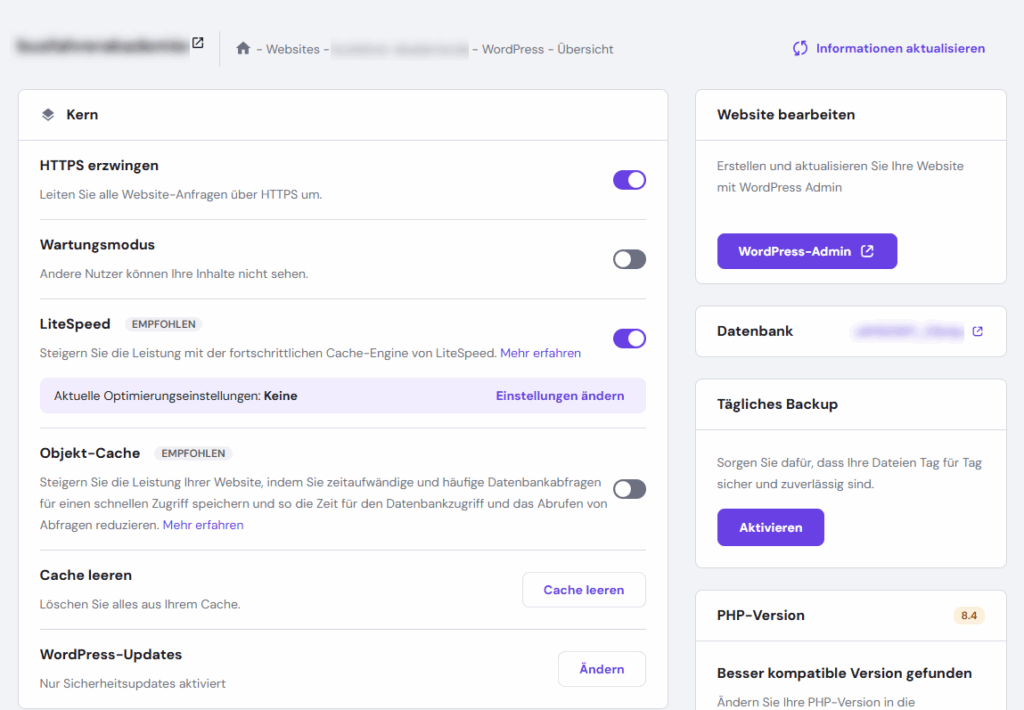Click the refresh icon next to Informationen aktualisieren
Screen dimensions: 1024x710
pyautogui.click(x=800, y=48)
